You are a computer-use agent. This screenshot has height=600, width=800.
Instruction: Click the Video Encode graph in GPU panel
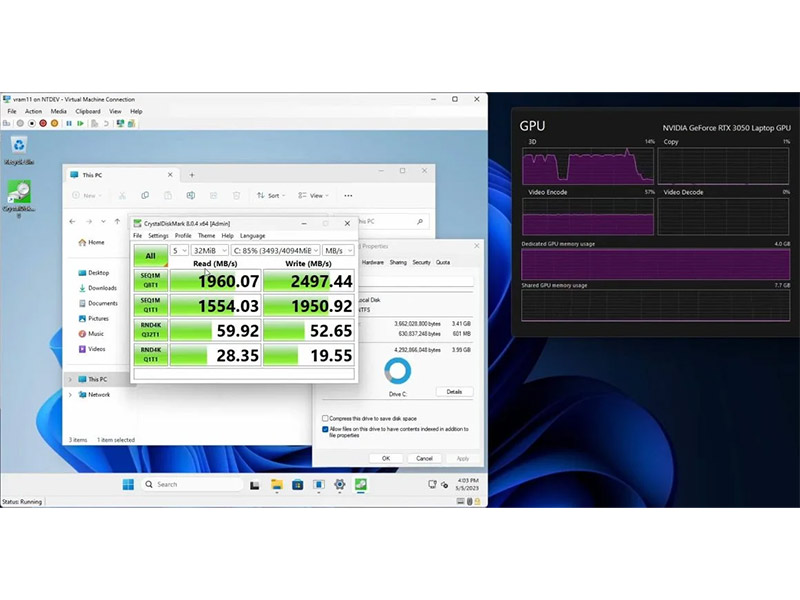pyautogui.click(x=588, y=216)
